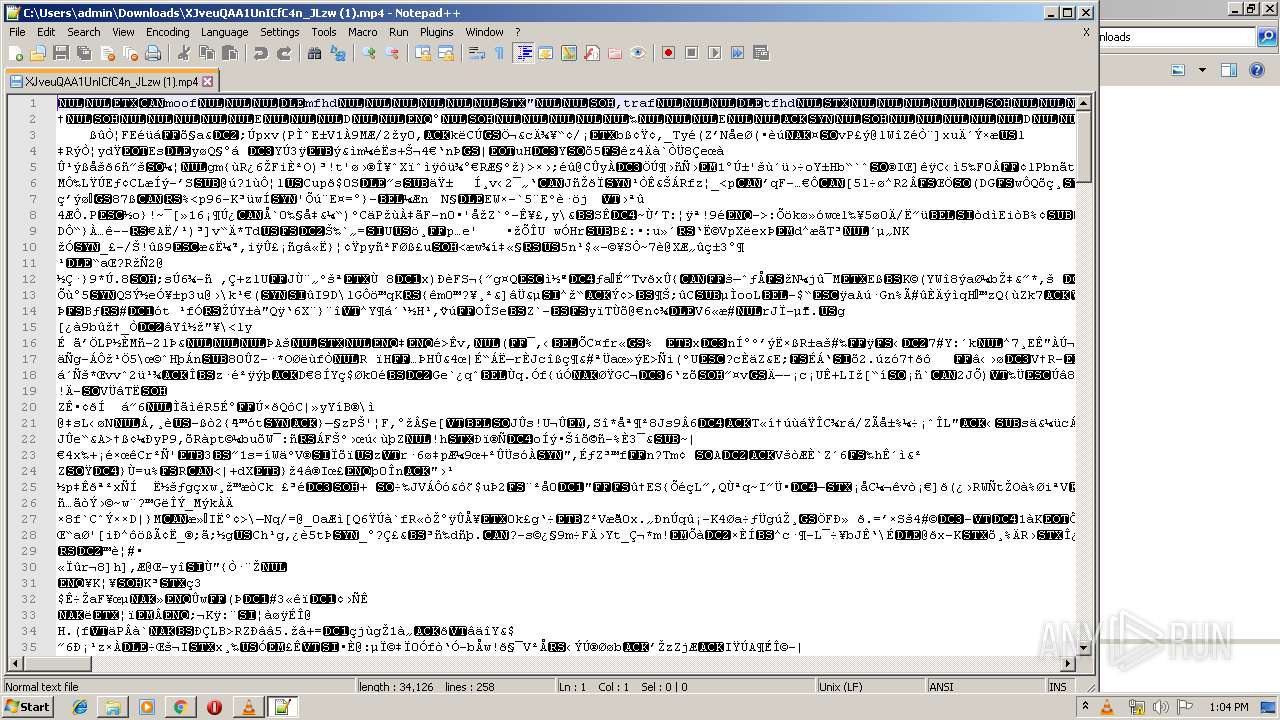This screenshot has width=1280, height=720.
Task: Click the INS status bar indicator
Action: coord(1059,687)
